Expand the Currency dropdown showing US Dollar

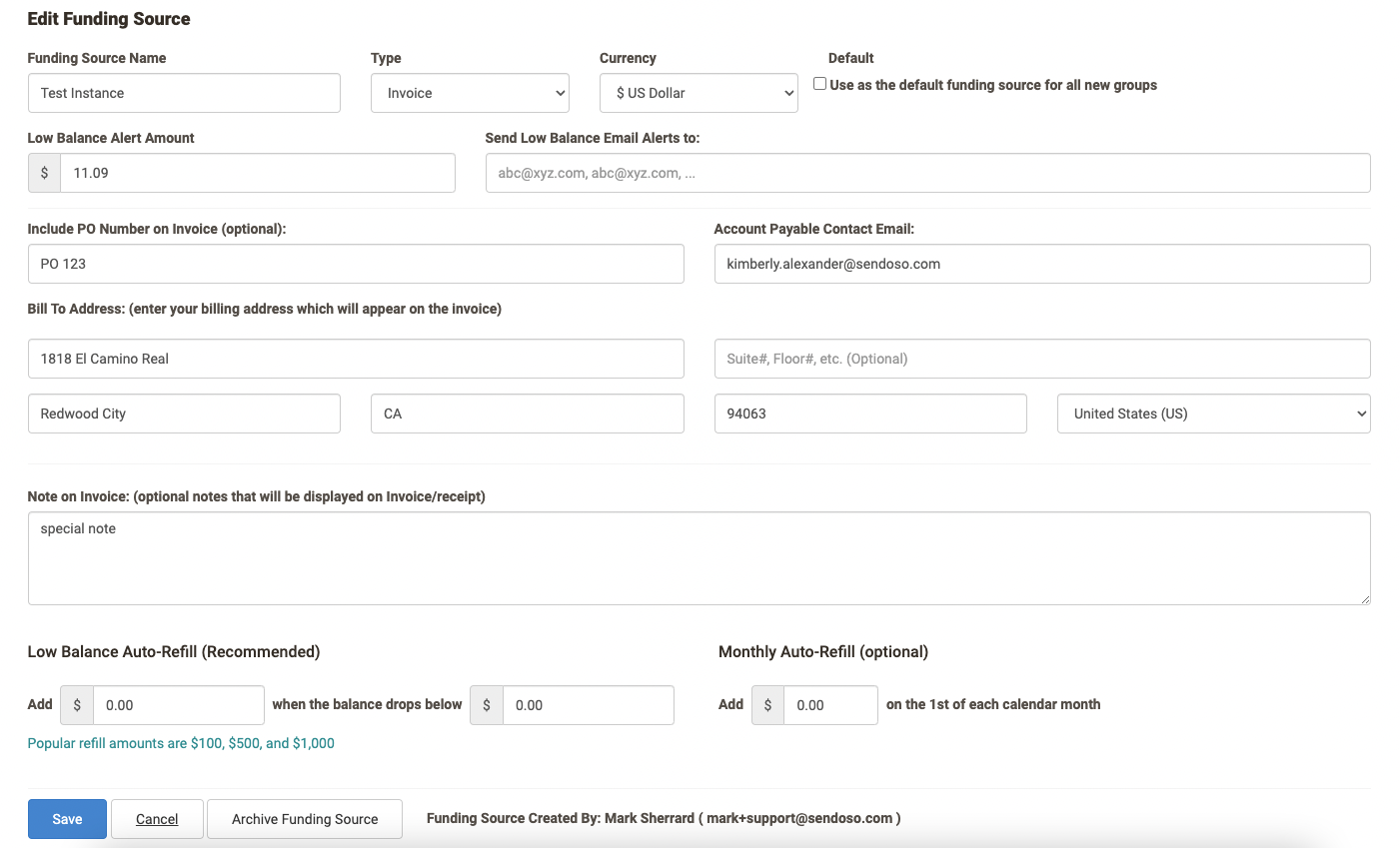[x=699, y=93]
